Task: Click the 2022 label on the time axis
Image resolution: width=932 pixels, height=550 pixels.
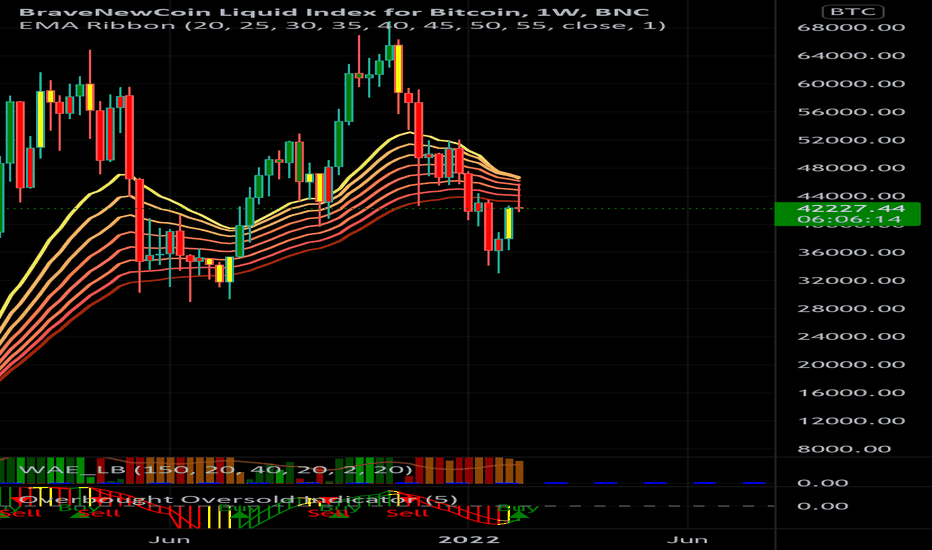Action: (468, 539)
